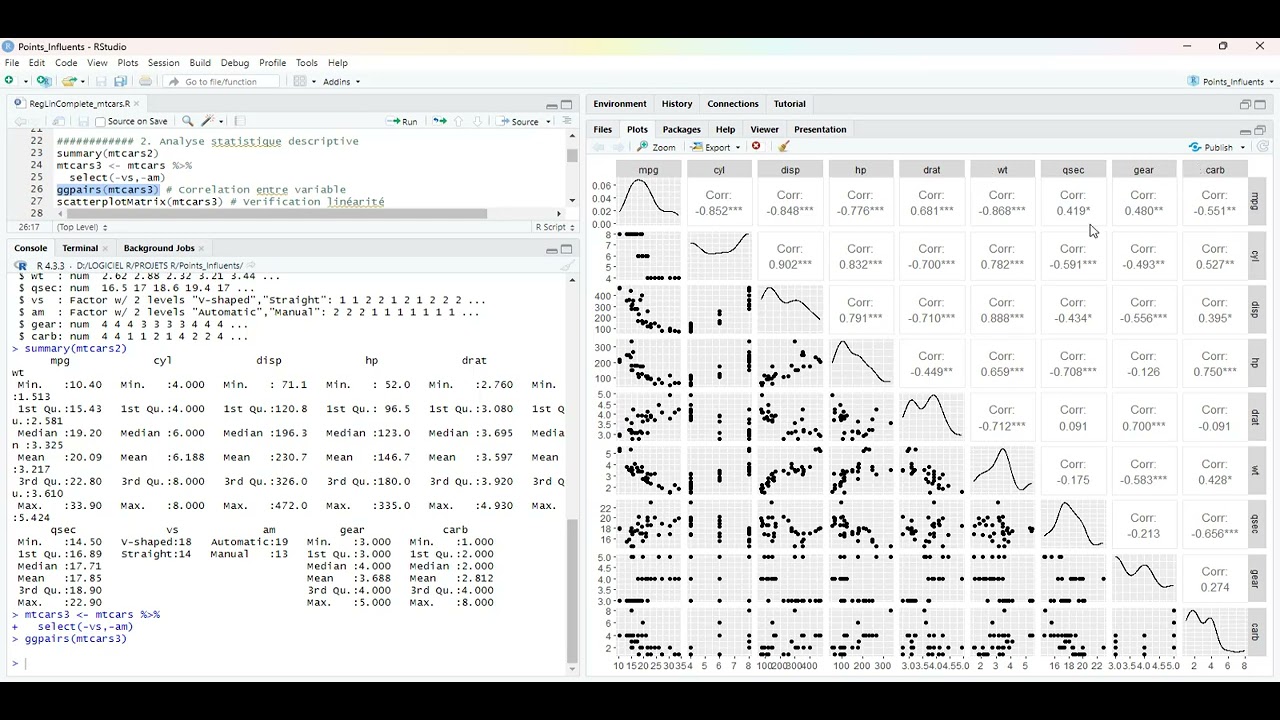Open the Environment tab
The height and width of the screenshot is (720, 1280).
pos(620,104)
